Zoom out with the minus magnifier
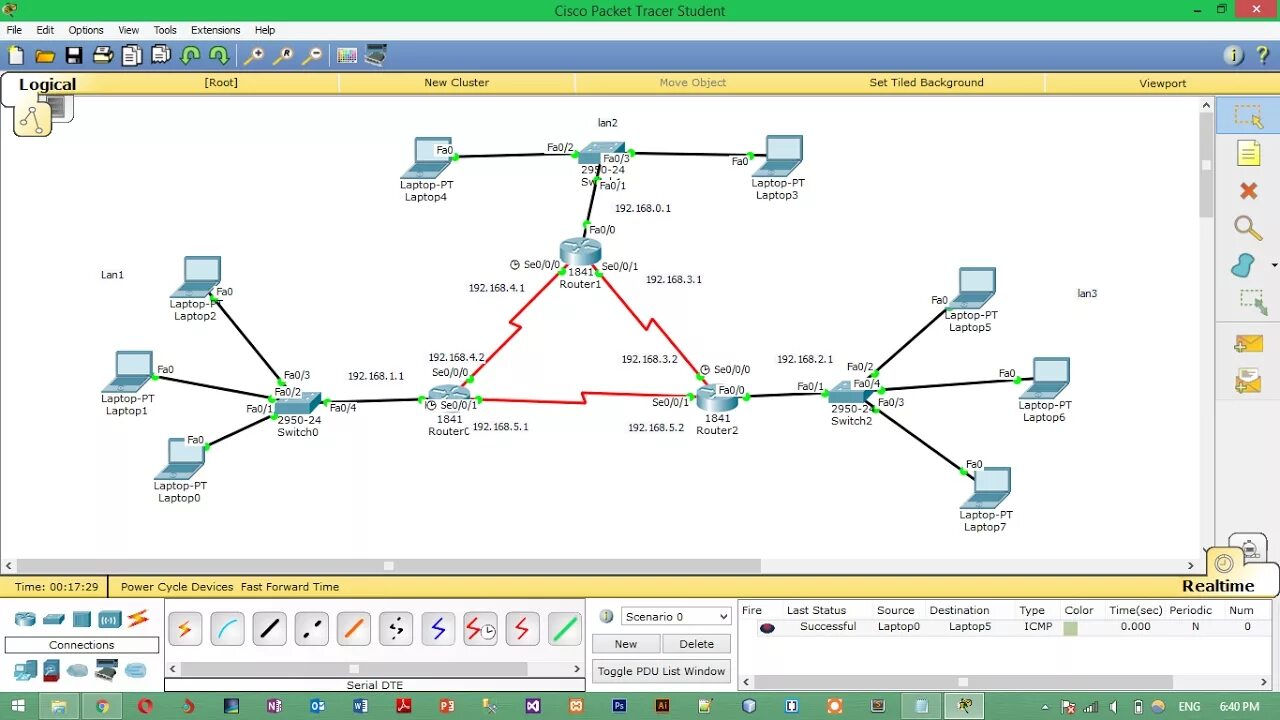1280x720 pixels. pyautogui.click(x=313, y=56)
